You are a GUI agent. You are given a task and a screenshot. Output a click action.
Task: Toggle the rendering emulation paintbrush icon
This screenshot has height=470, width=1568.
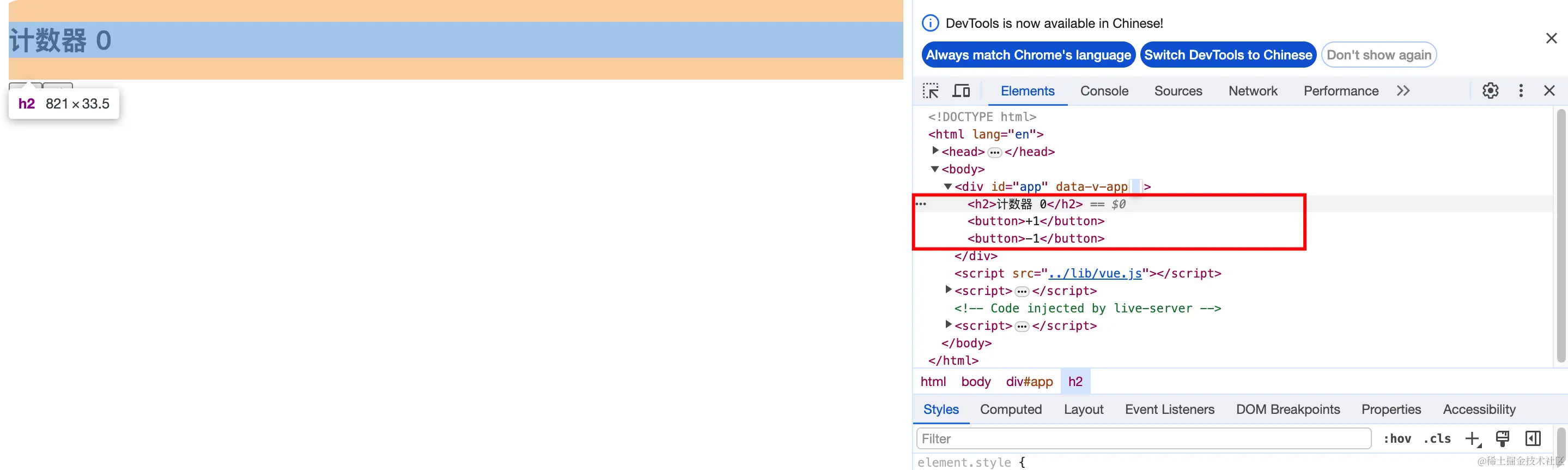pos(1502,438)
